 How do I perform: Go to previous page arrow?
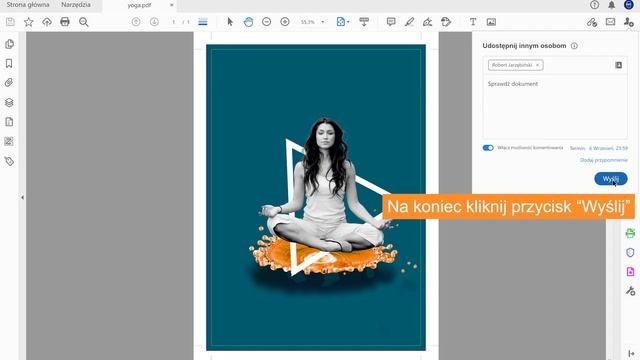coord(136,22)
